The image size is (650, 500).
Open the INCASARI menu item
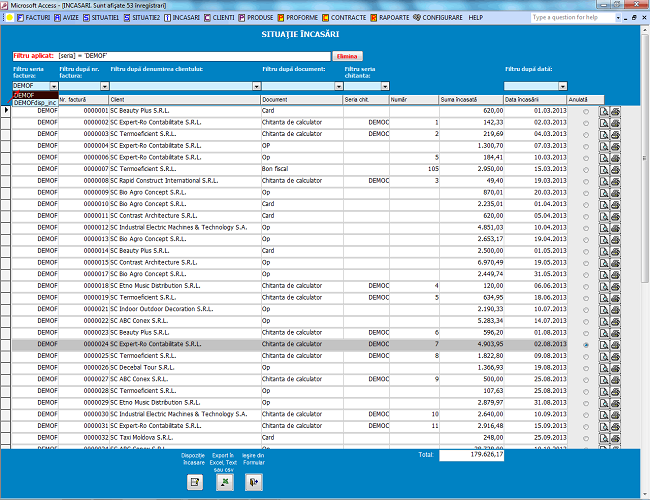(x=182, y=18)
